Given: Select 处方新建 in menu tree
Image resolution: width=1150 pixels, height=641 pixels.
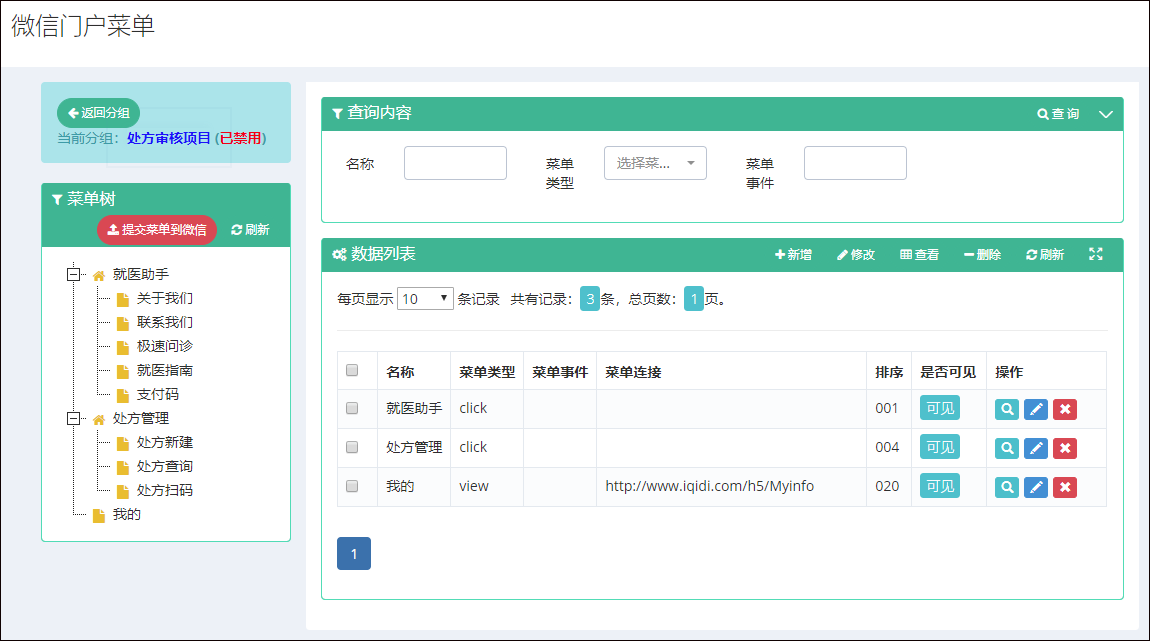Looking at the screenshot, I should point(164,442).
